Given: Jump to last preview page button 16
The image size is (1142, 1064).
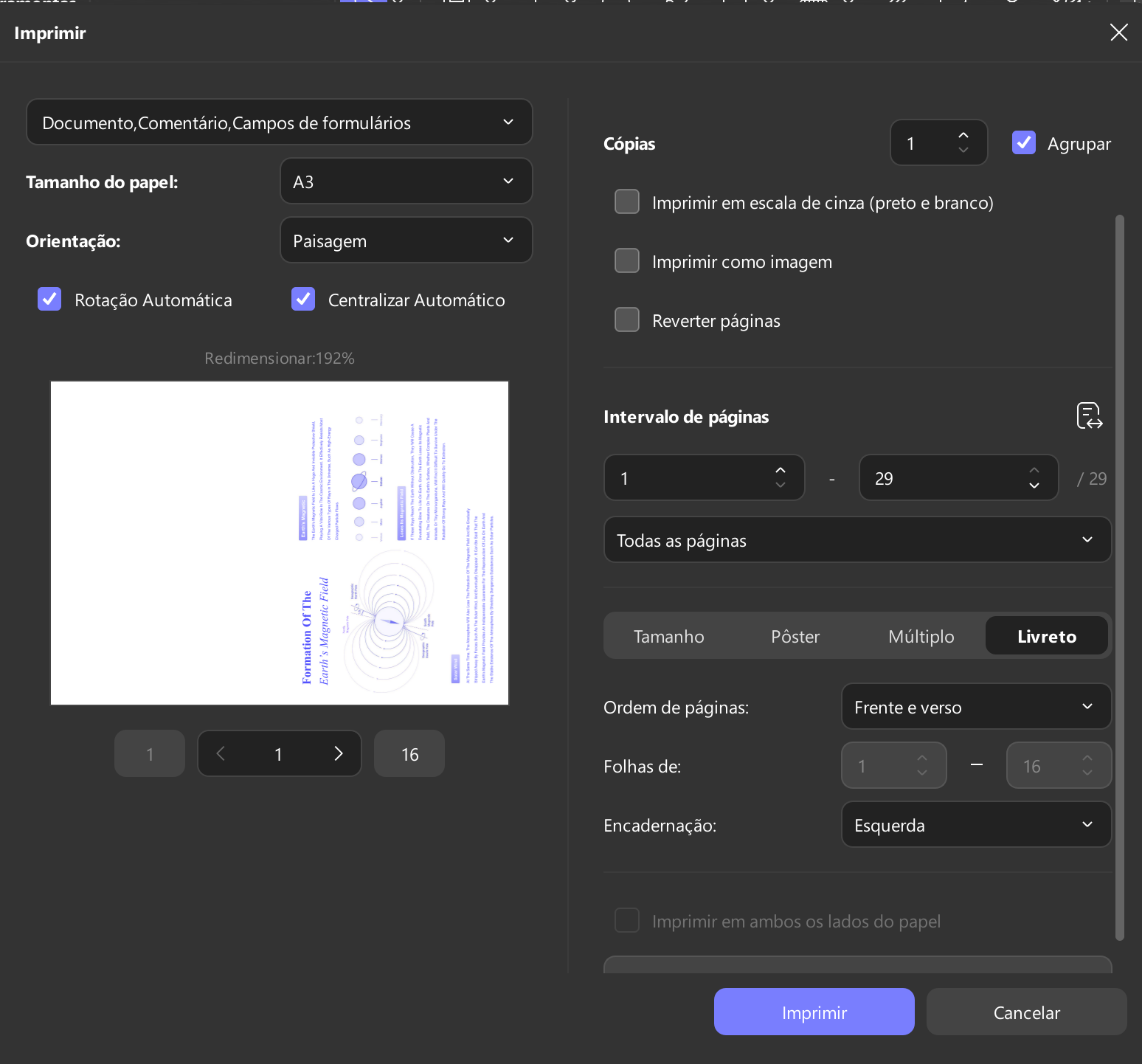Looking at the screenshot, I should point(409,753).
